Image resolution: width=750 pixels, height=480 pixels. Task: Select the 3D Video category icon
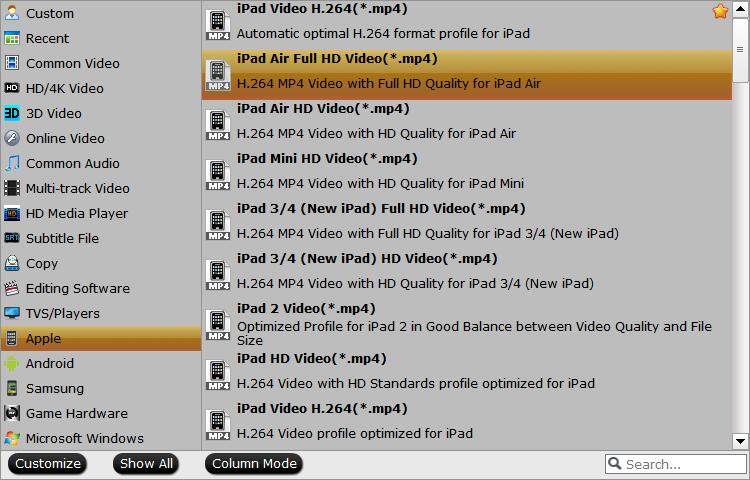[x=12, y=113]
